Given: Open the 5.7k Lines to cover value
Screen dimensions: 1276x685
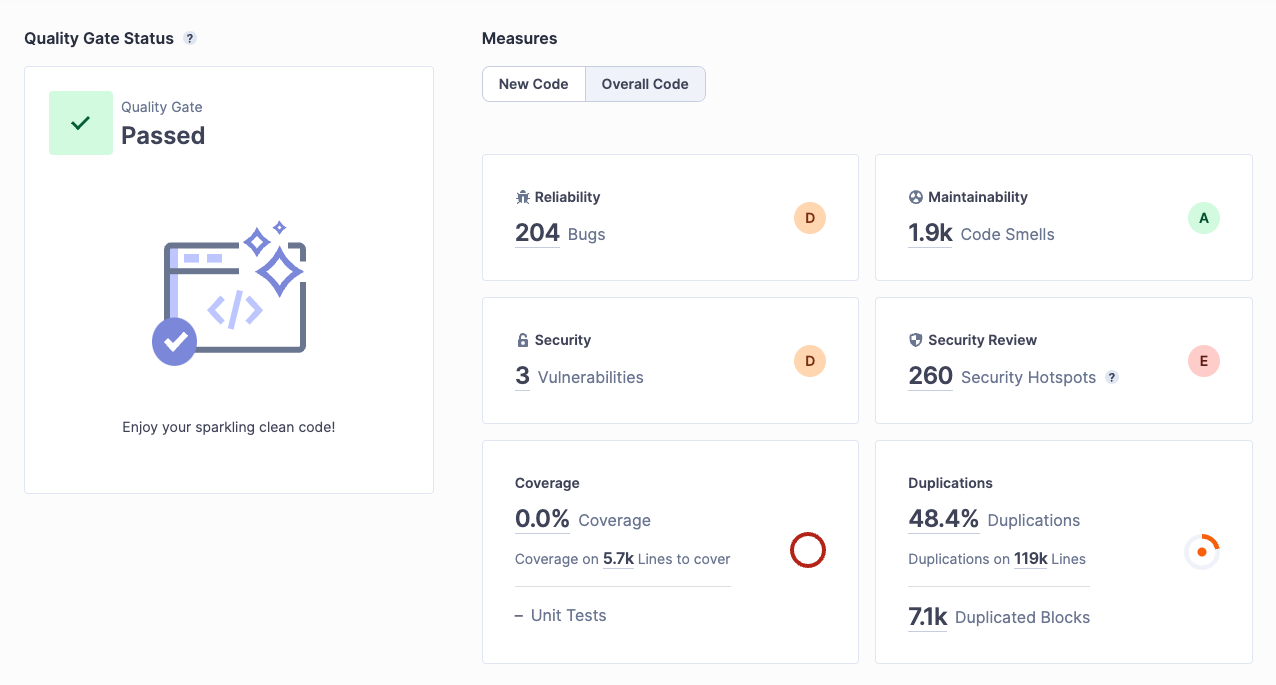Looking at the screenshot, I should pyautogui.click(x=619, y=559).
